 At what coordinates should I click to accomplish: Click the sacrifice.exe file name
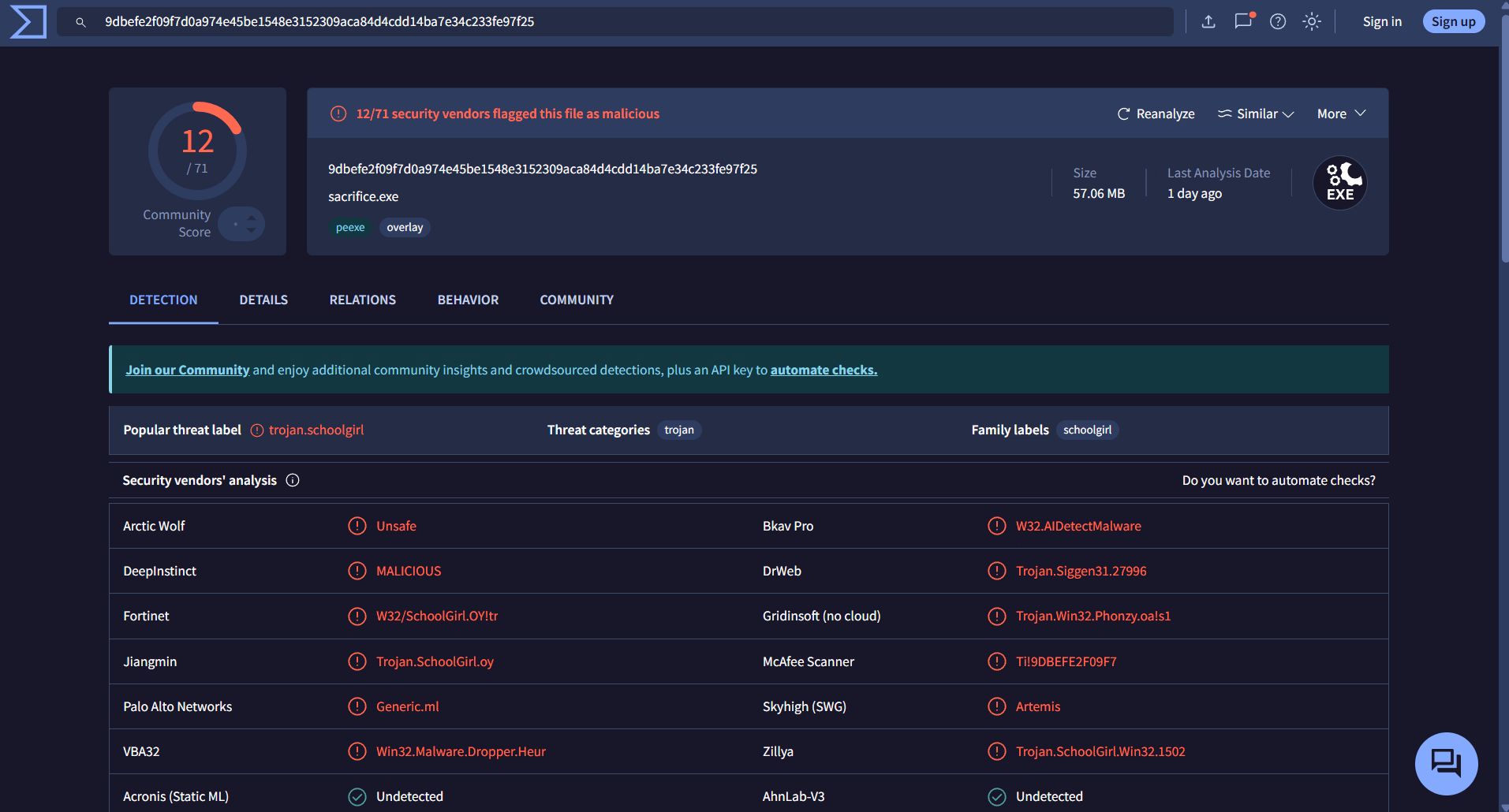tap(364, 196)
